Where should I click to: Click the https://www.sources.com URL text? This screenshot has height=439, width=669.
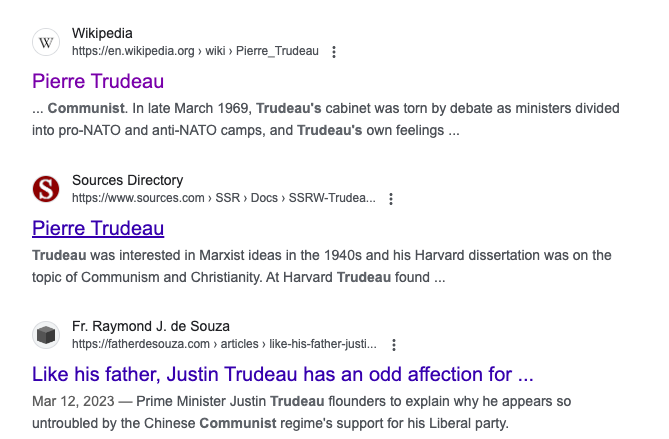[138, 198]
